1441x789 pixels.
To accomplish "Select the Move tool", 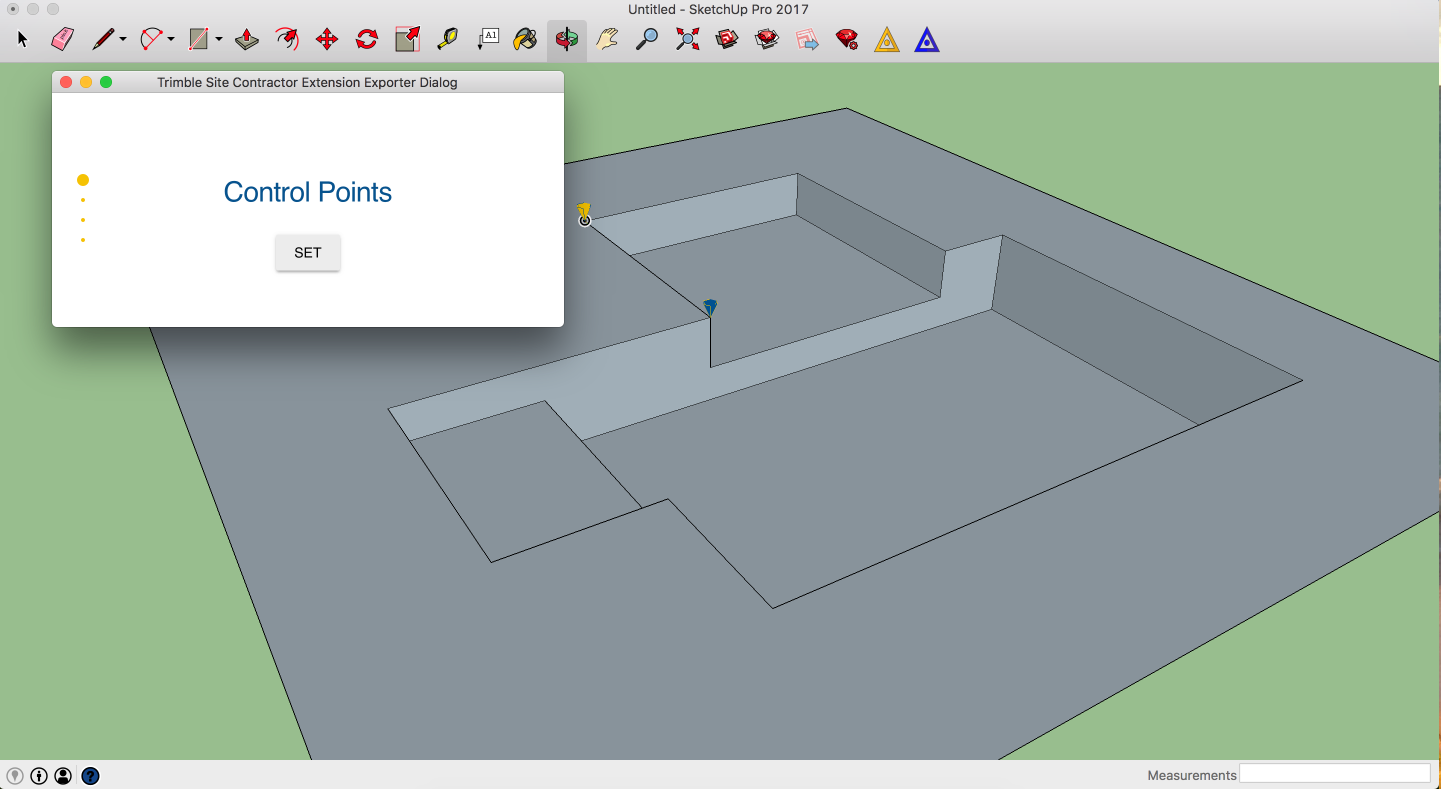I will coord(327,38).
